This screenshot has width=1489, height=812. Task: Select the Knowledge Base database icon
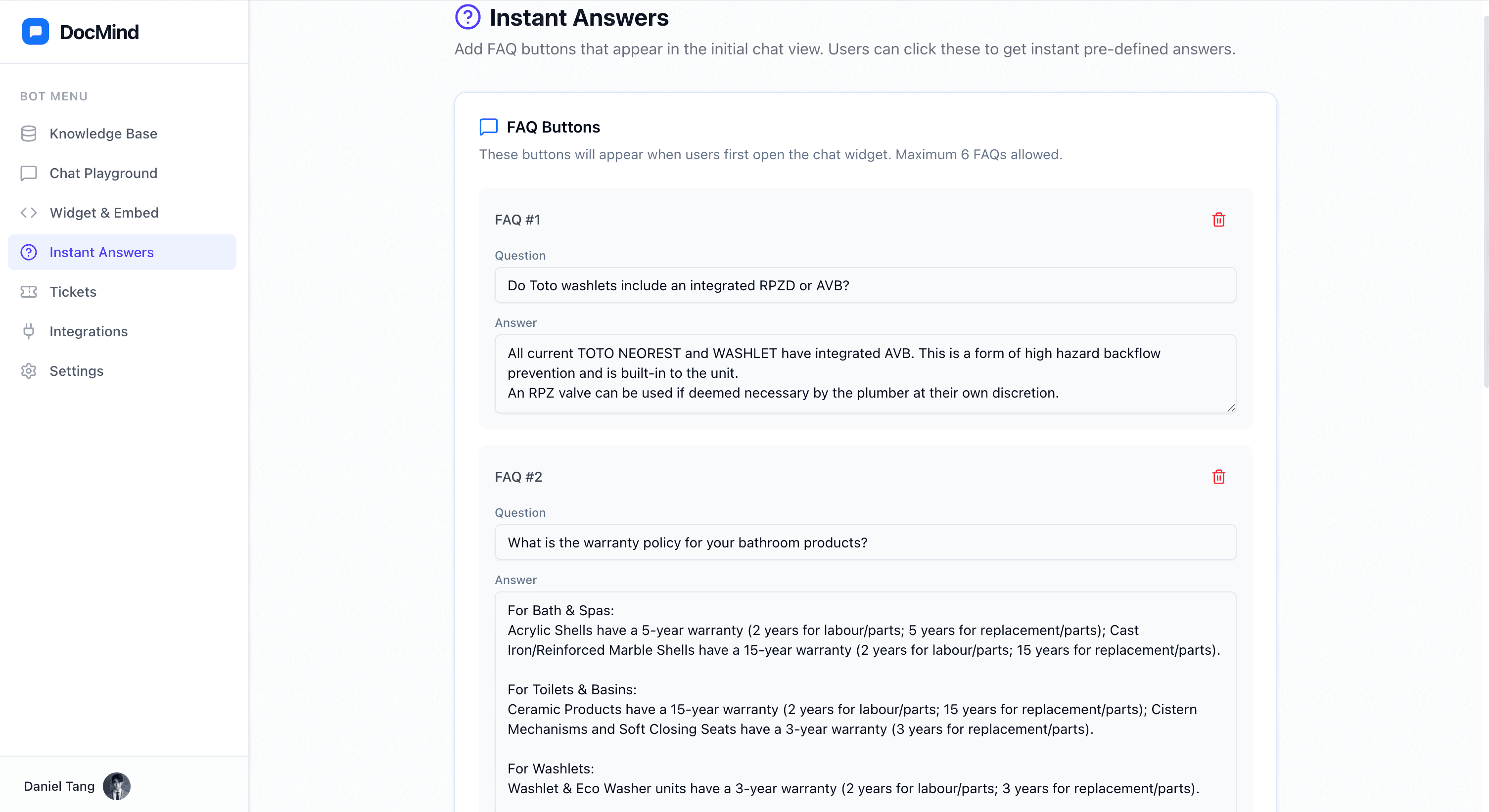(29, 133)
